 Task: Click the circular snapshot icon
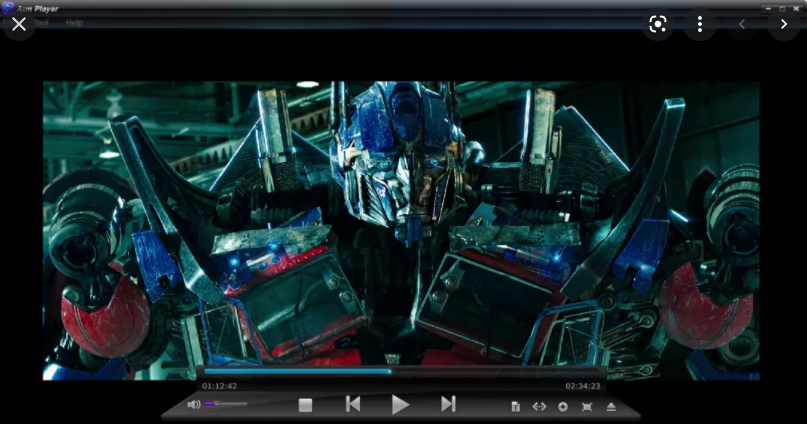(563, 407)
